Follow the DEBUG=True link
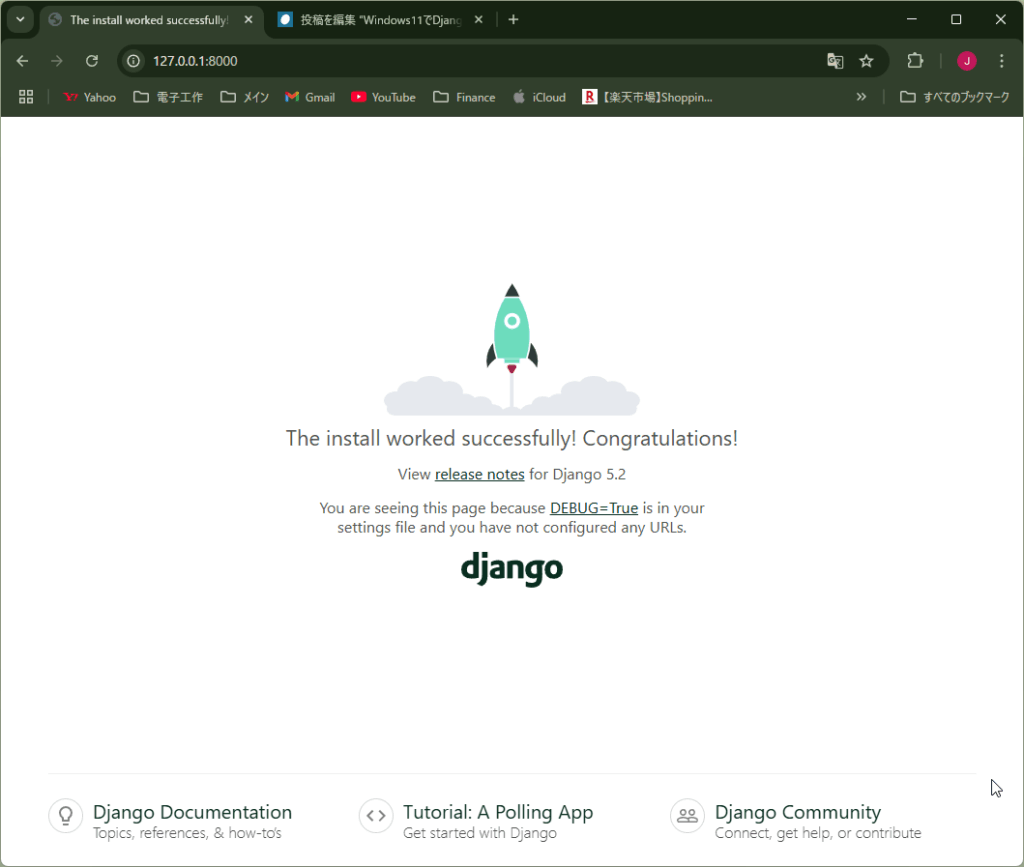Screen dimensions: 1024x867 [593, 508]
